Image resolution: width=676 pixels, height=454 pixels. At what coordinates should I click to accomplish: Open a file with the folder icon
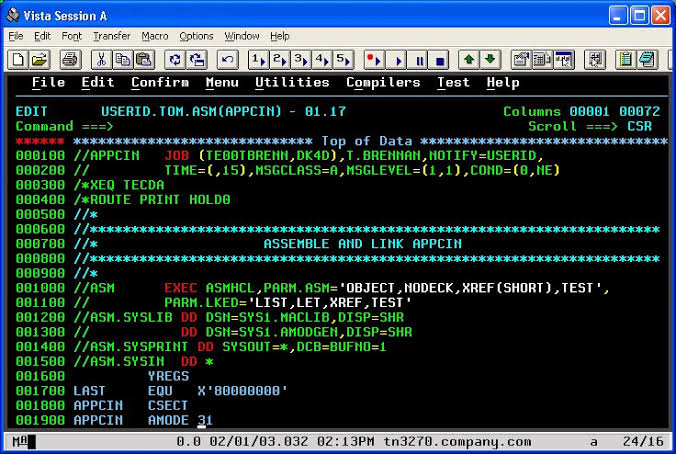(x=39, y=59)
